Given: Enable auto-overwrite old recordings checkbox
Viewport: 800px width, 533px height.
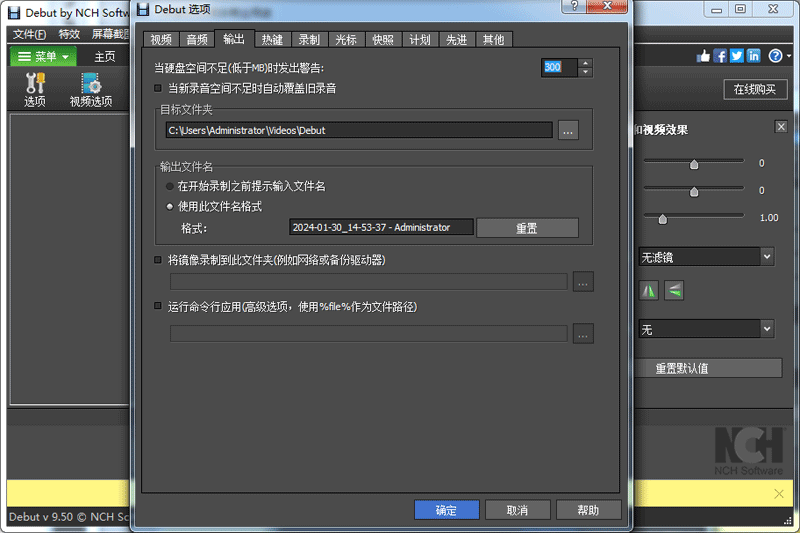Looking at the screenshot, I should pos(158,88).
